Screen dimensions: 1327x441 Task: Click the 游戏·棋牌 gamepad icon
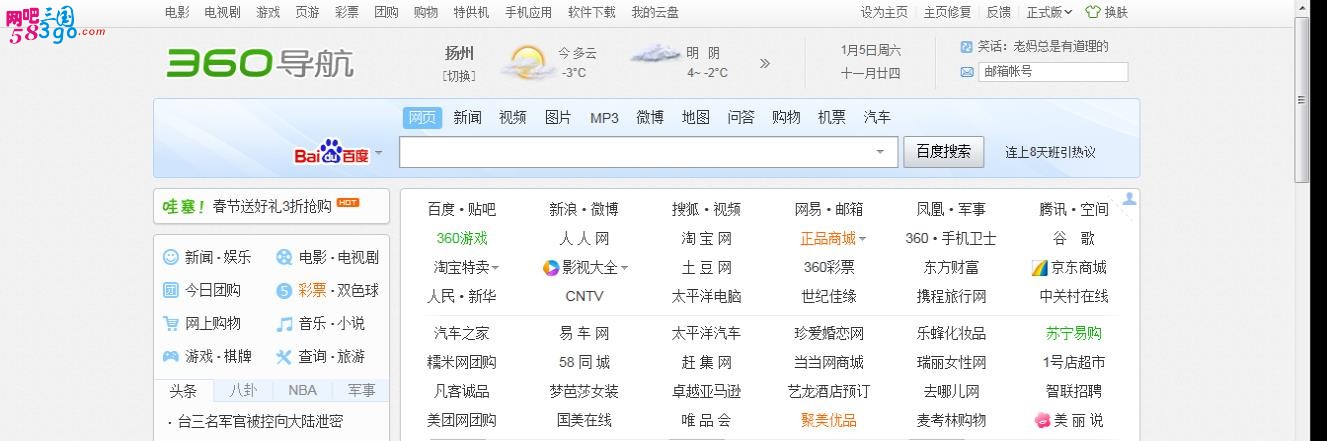171,356
